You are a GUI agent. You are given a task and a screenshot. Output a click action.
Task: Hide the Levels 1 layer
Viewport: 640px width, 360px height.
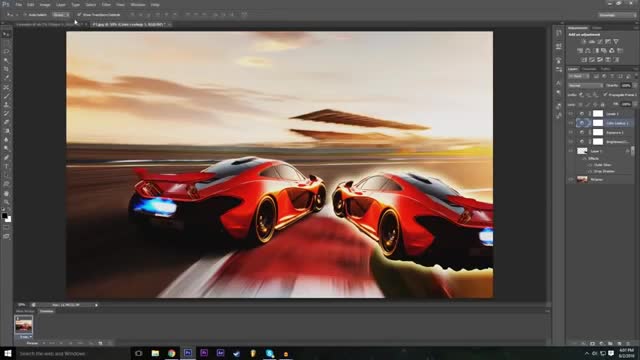(x=571, y=114)
